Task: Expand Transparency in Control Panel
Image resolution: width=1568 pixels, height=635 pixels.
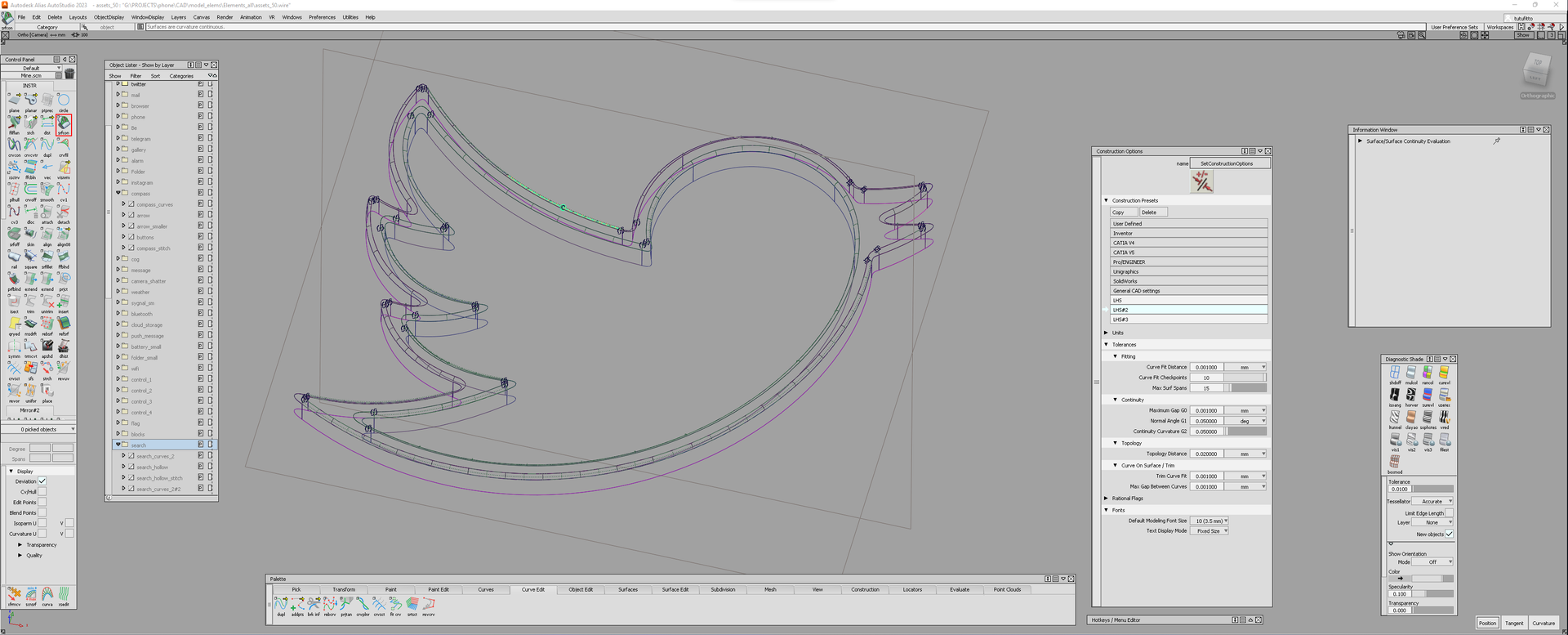Action: [x=20, y=544]
